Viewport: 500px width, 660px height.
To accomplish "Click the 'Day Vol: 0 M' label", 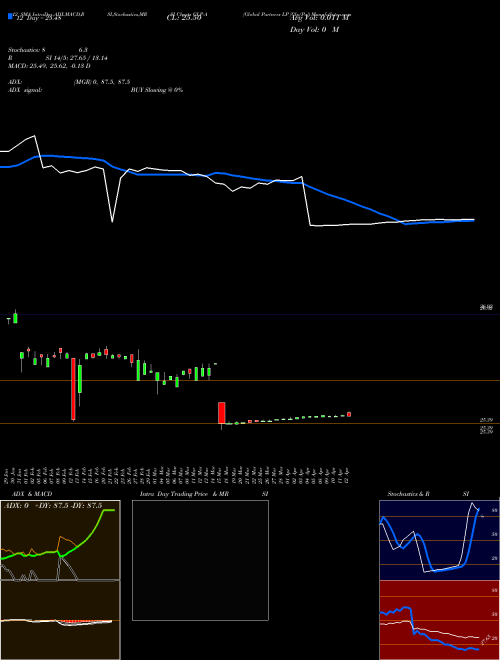I will [314, 29].
